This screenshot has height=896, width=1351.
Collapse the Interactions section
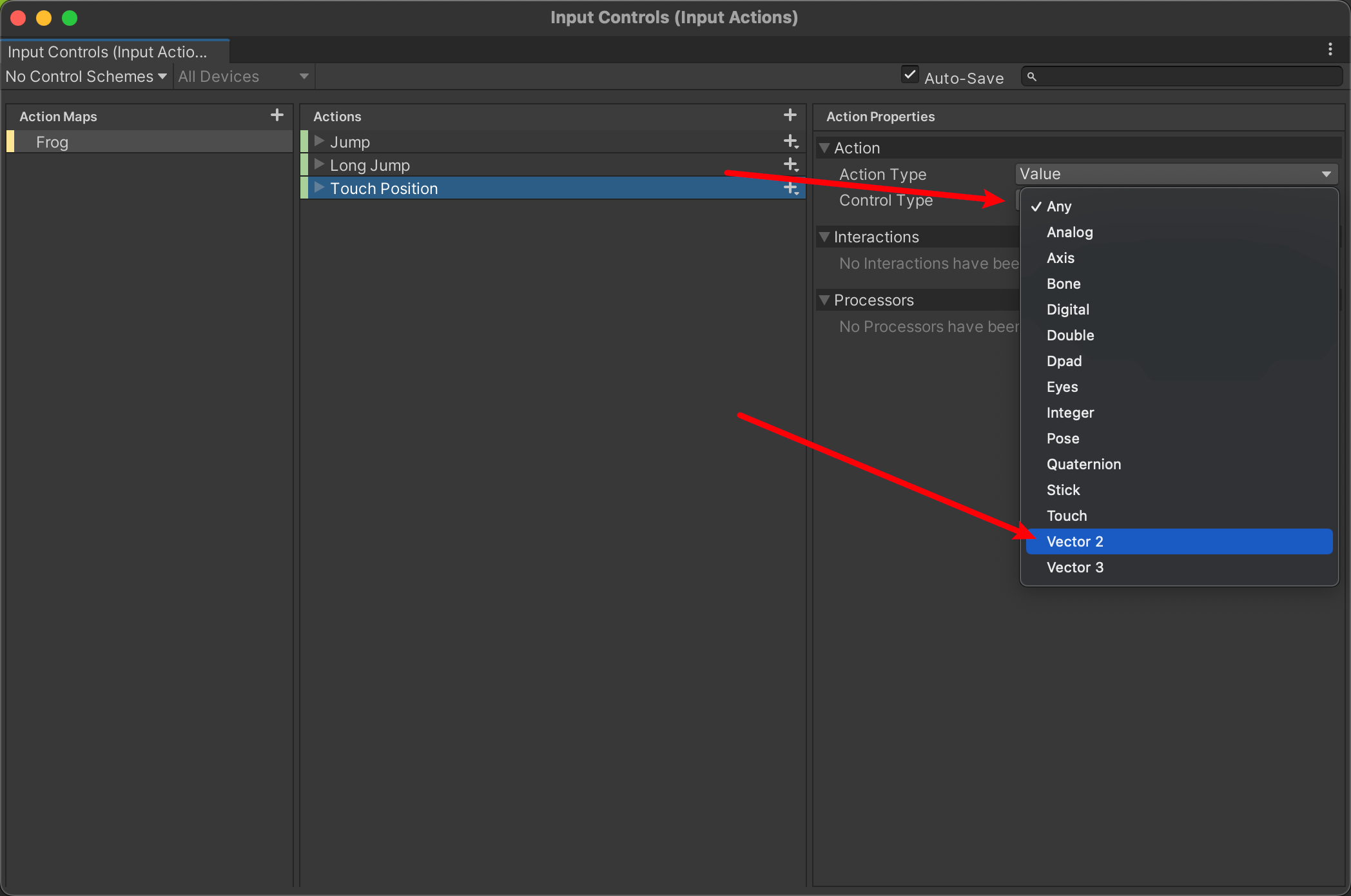click(824, 237)
